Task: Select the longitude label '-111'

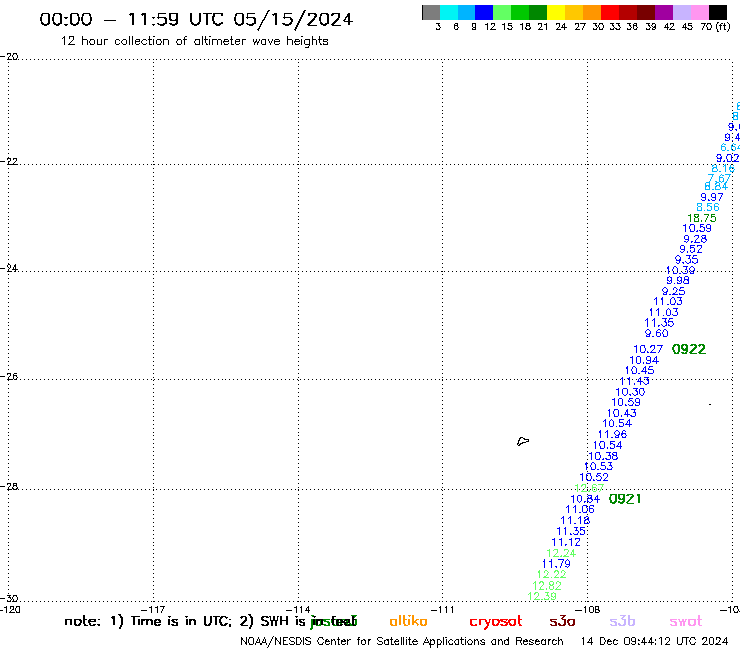Action: pyautogui.click(x=442, y=609)
